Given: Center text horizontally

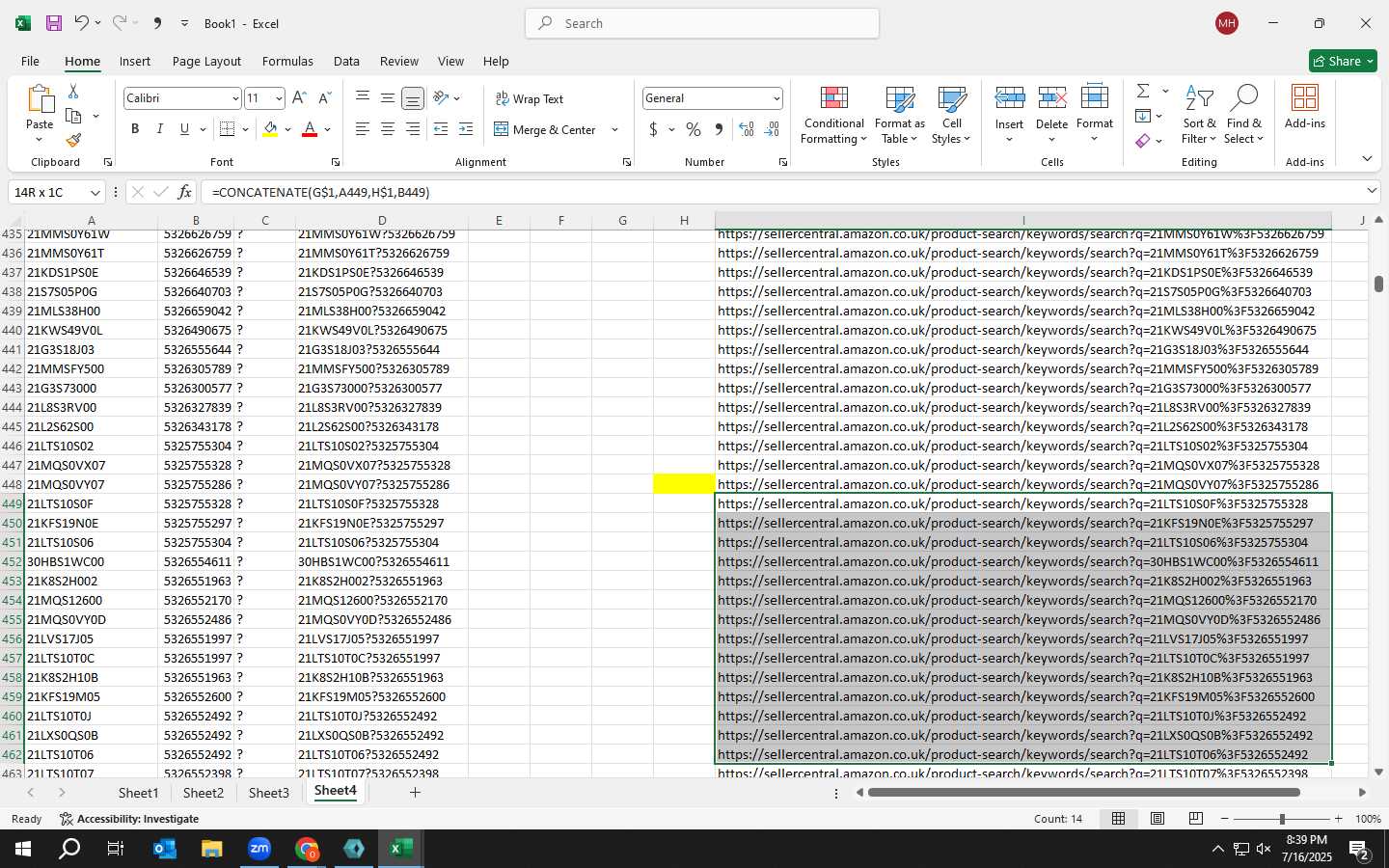Looking at the screenshot, I should click(388, 129).
